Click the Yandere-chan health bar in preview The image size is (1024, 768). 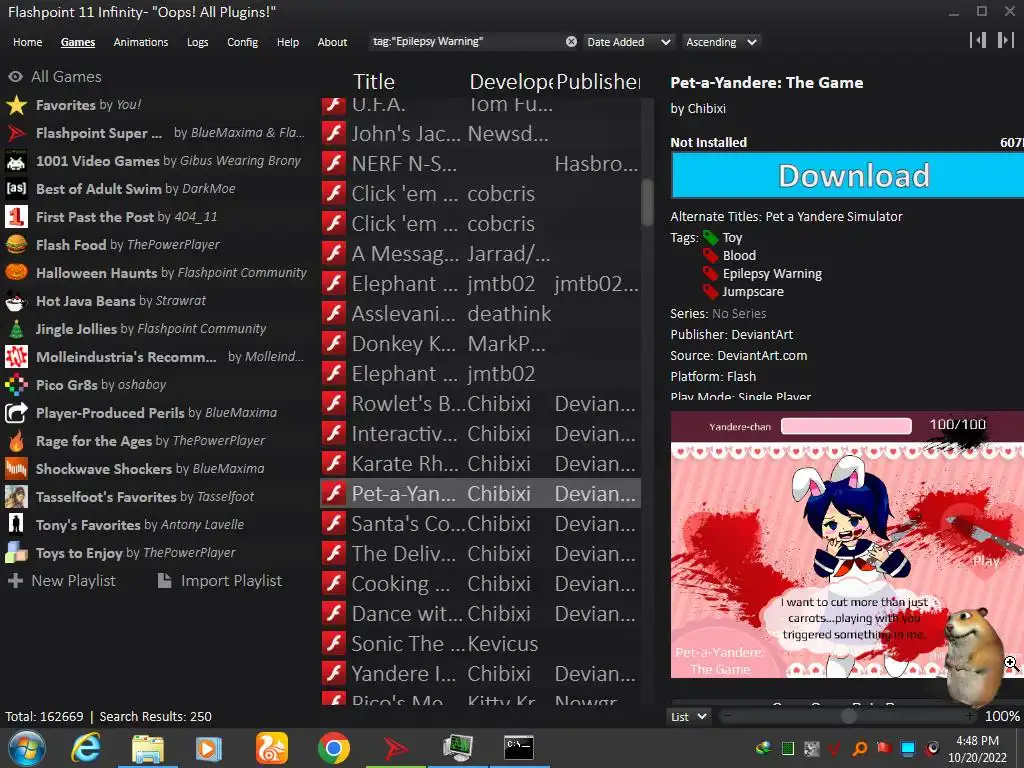pos(846,426)
